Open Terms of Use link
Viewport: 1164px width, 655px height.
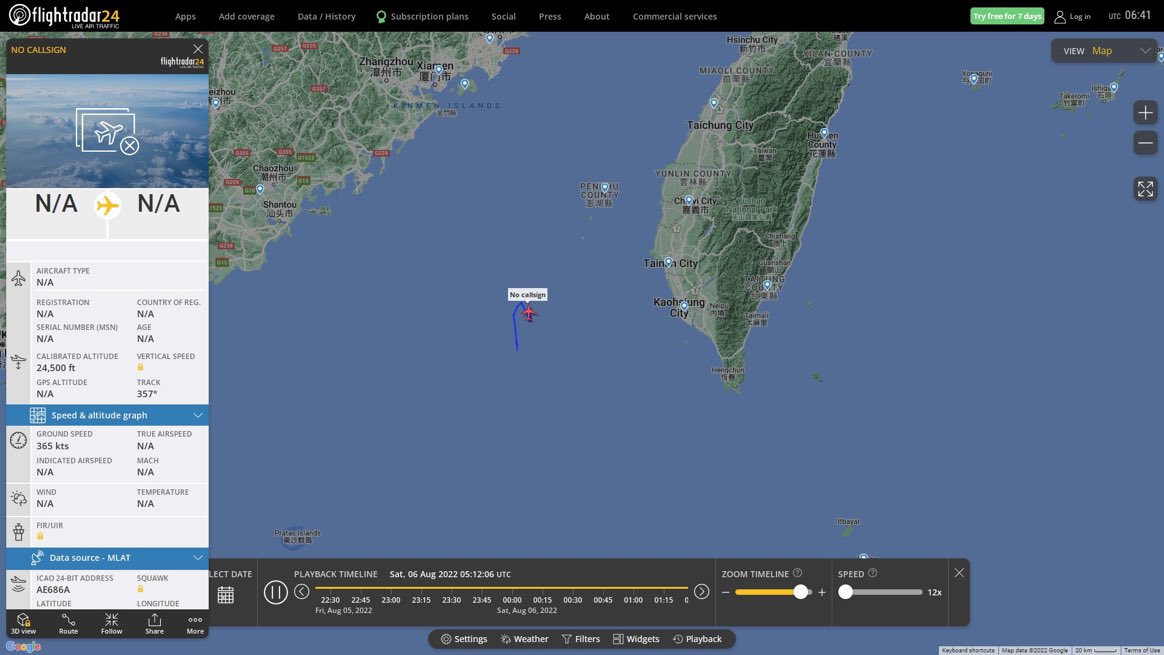coord(1142,651)
